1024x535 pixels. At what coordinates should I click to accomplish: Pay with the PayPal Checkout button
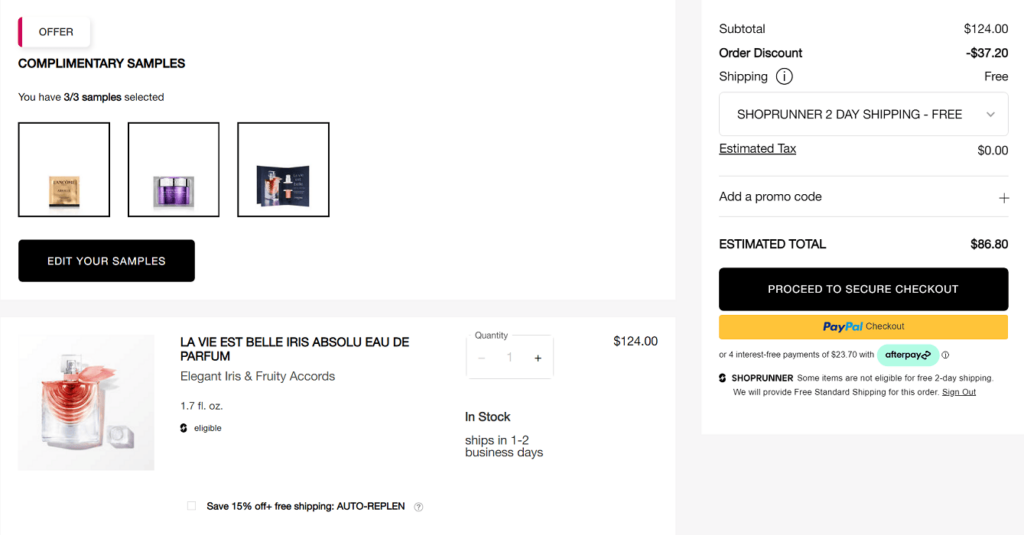(863, 327)
